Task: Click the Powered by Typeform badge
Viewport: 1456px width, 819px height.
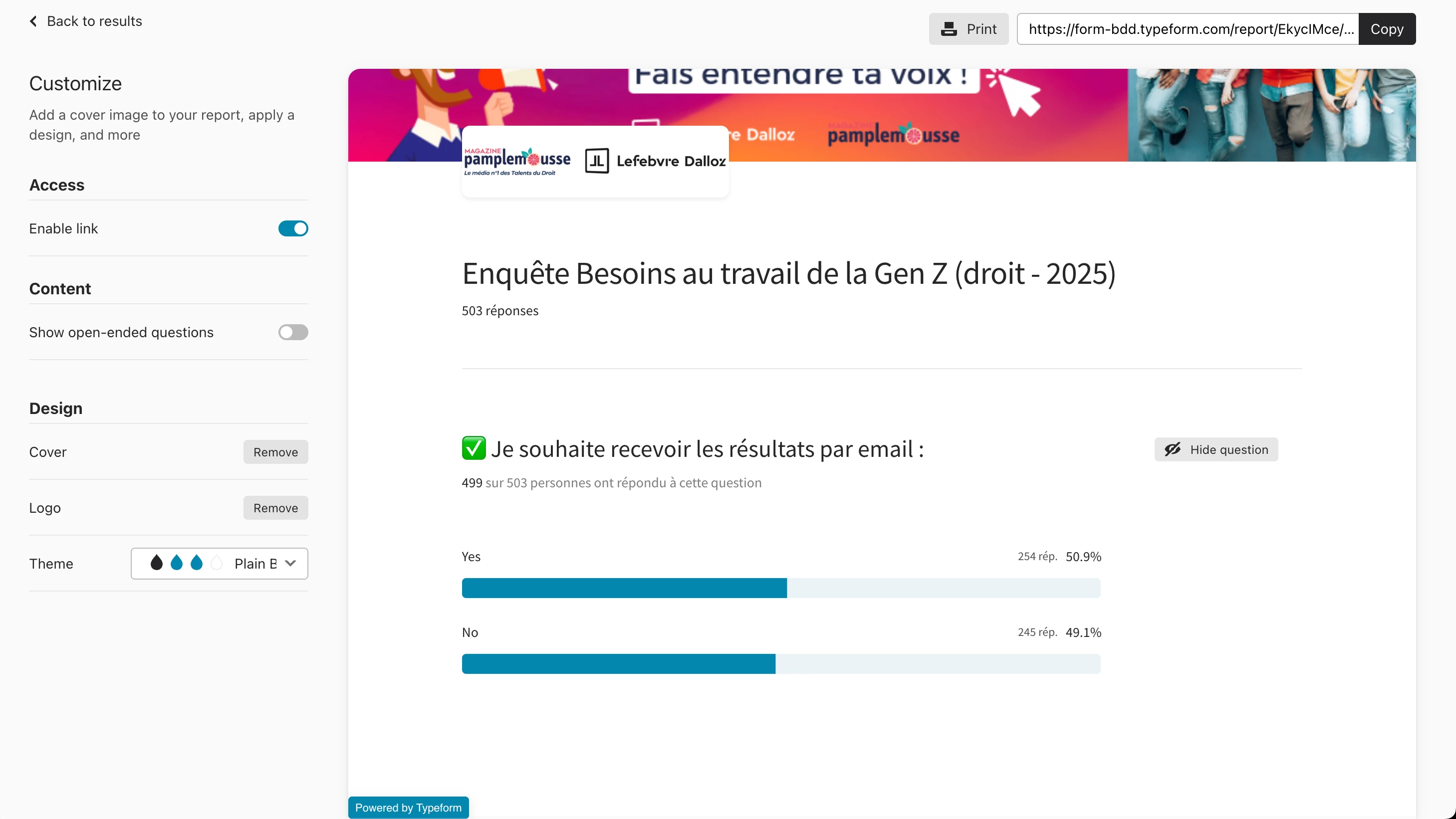Action: [408, 807]
